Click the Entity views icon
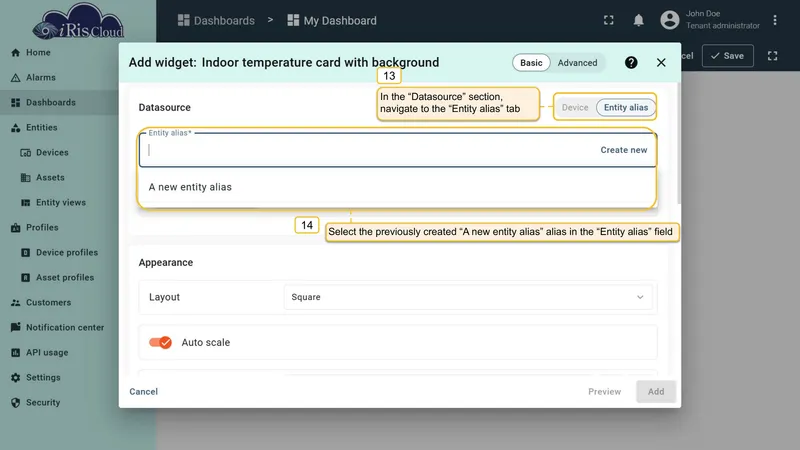 [26, 203]
